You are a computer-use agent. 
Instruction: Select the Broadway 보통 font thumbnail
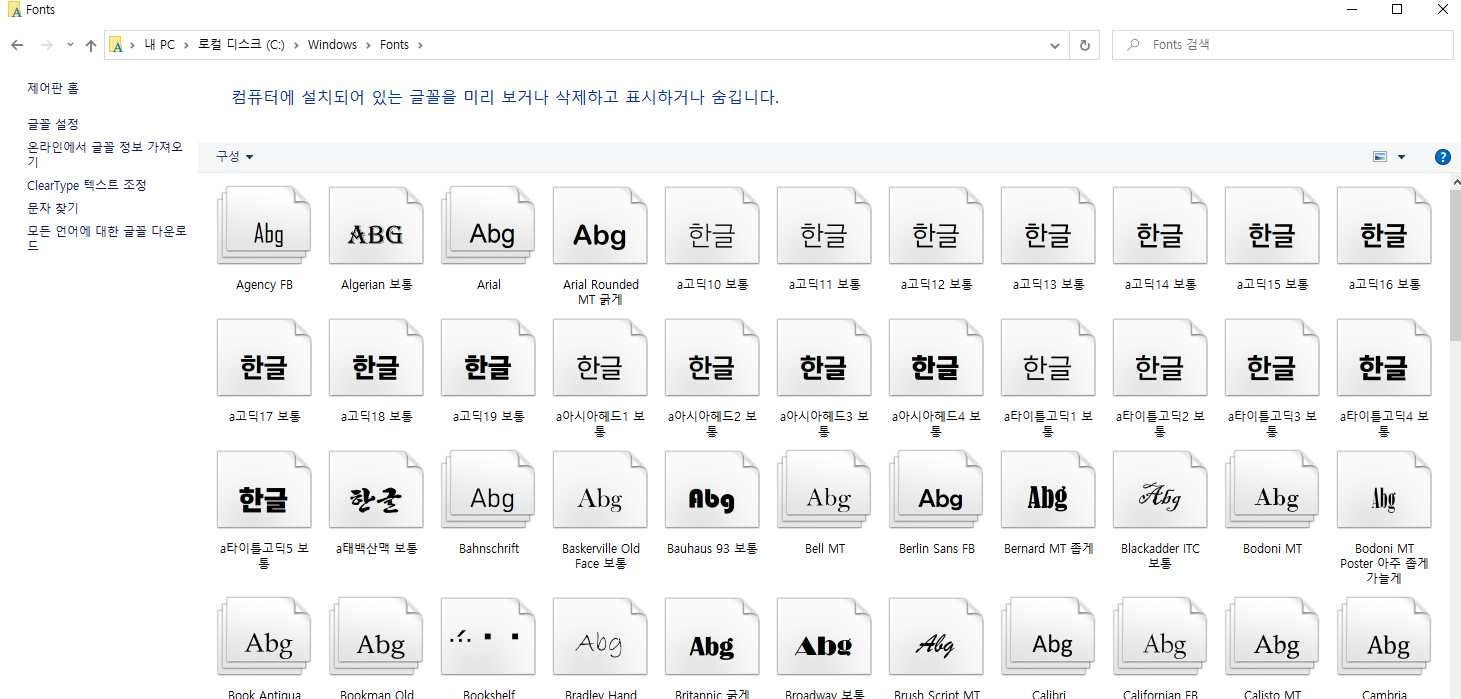tap(824, 637)
